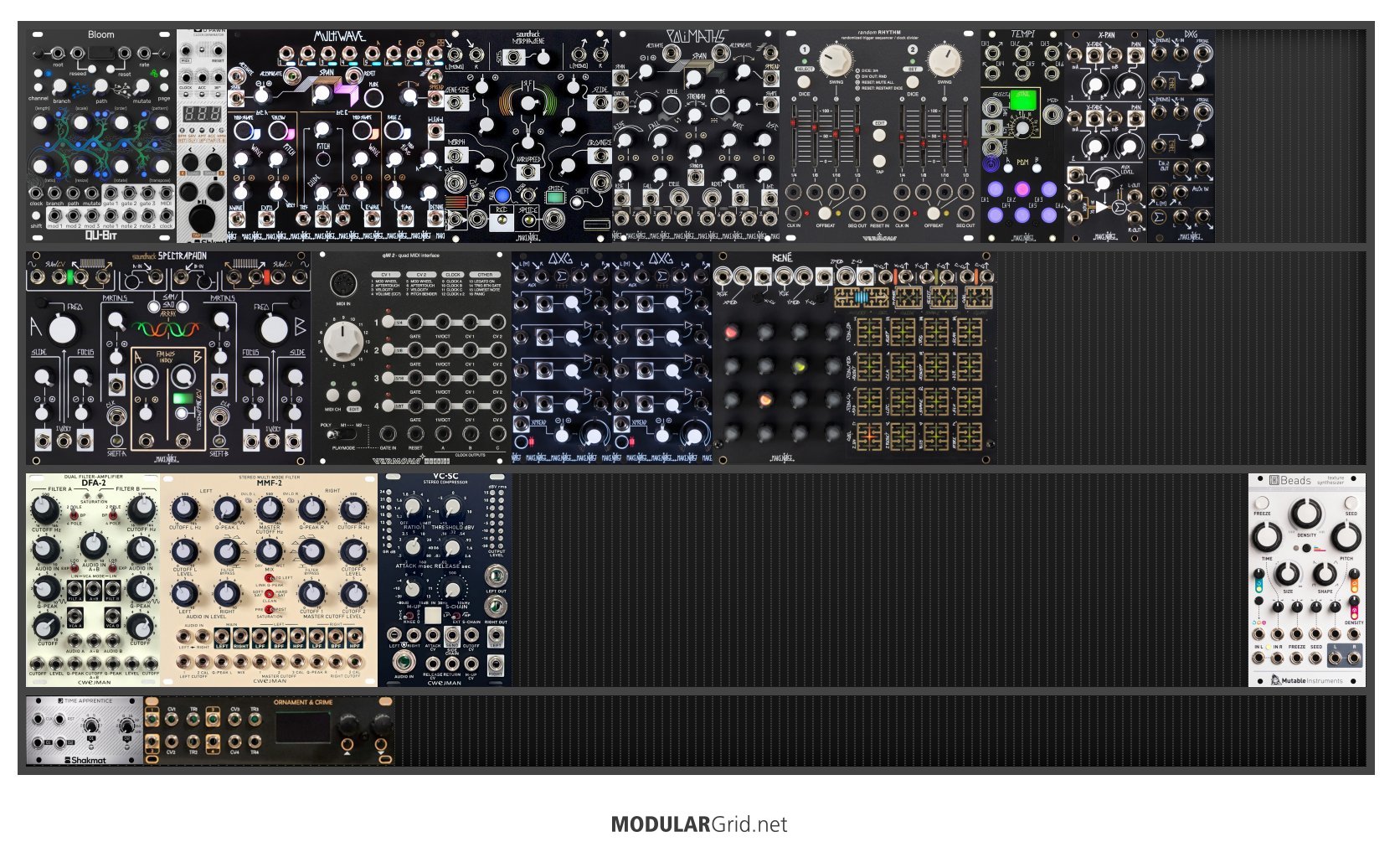Open the Vermona random RHYTHM module
This screenshot has height=842, width=1400.
tap(880, 137)
